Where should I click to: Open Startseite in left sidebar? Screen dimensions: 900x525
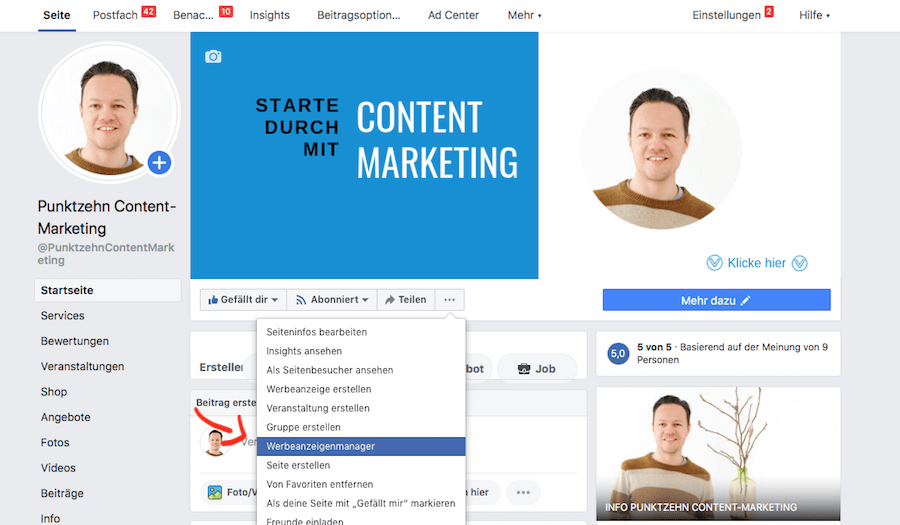tap(108, 290)
